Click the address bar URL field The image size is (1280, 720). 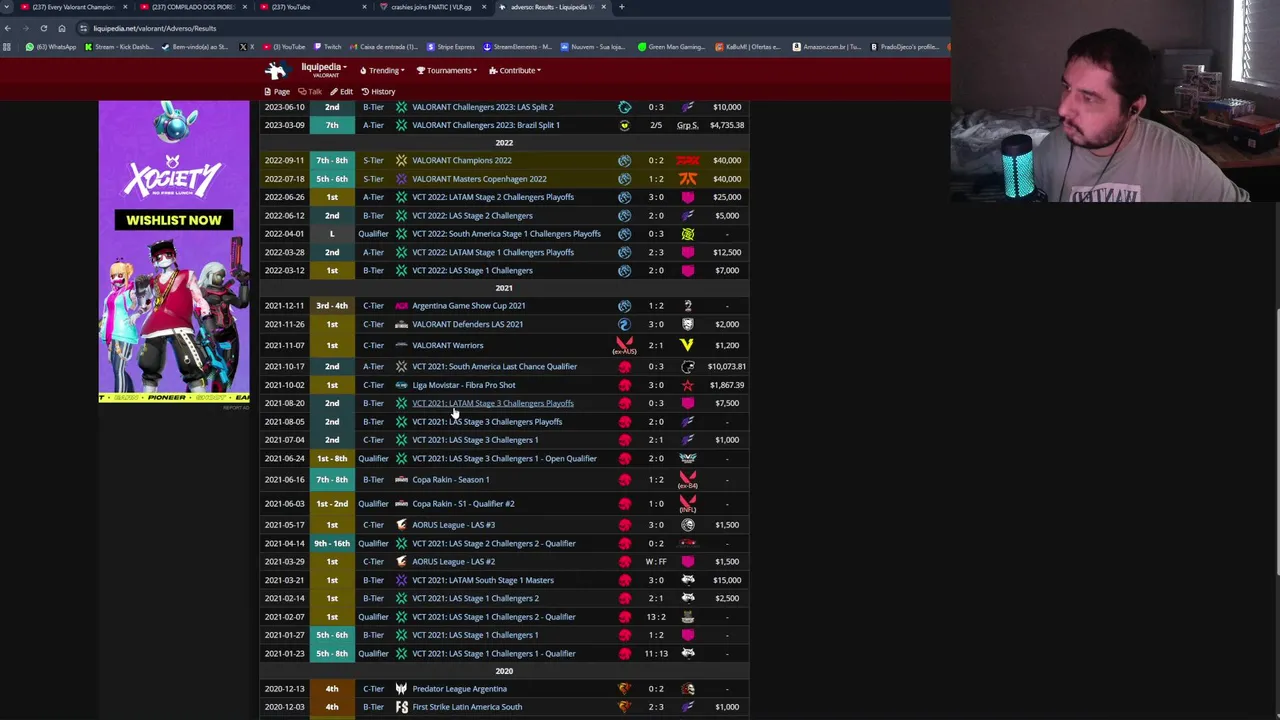point(500,28)
